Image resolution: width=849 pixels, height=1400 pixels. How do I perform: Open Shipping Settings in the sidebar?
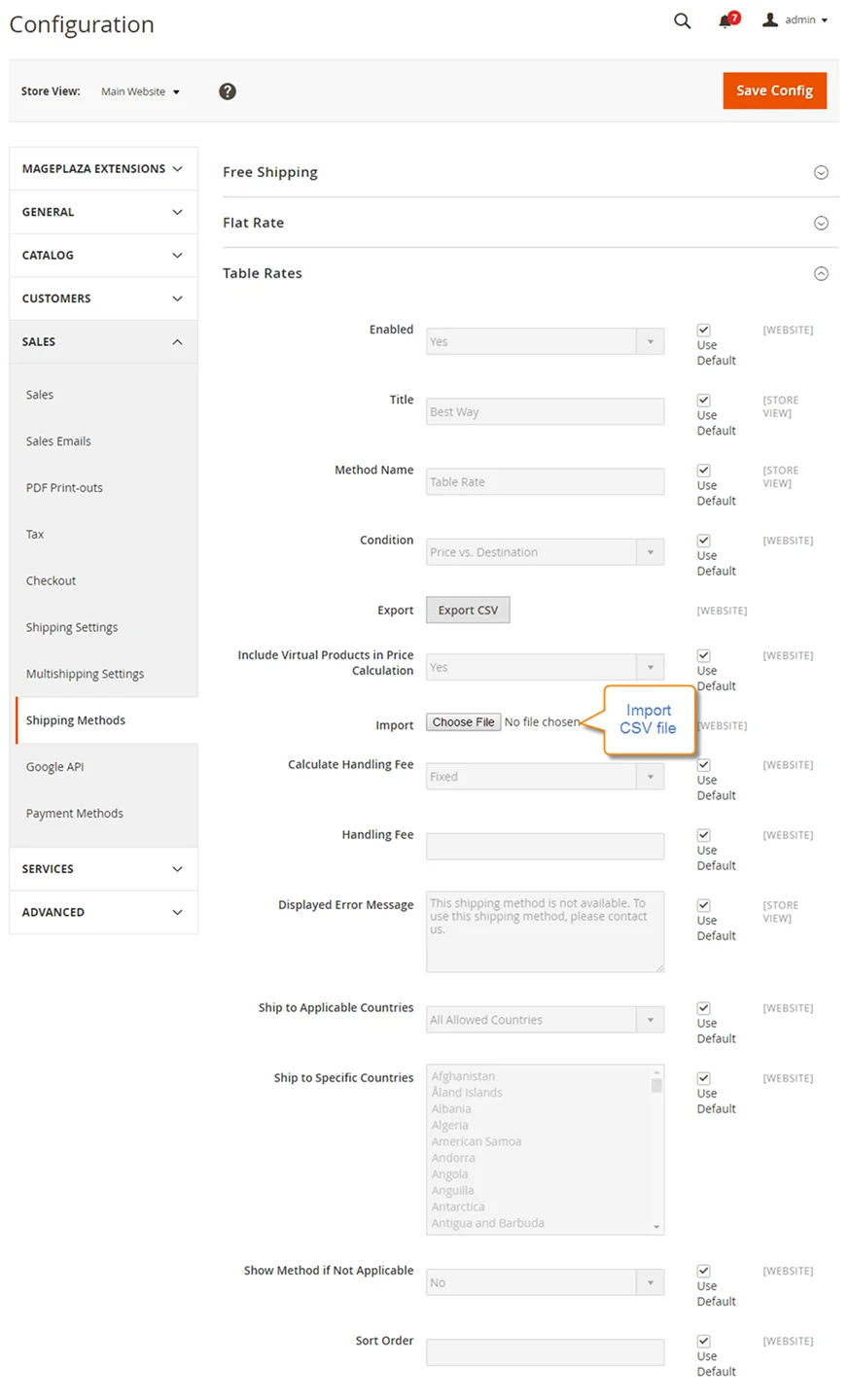click(x=71, y=627)
